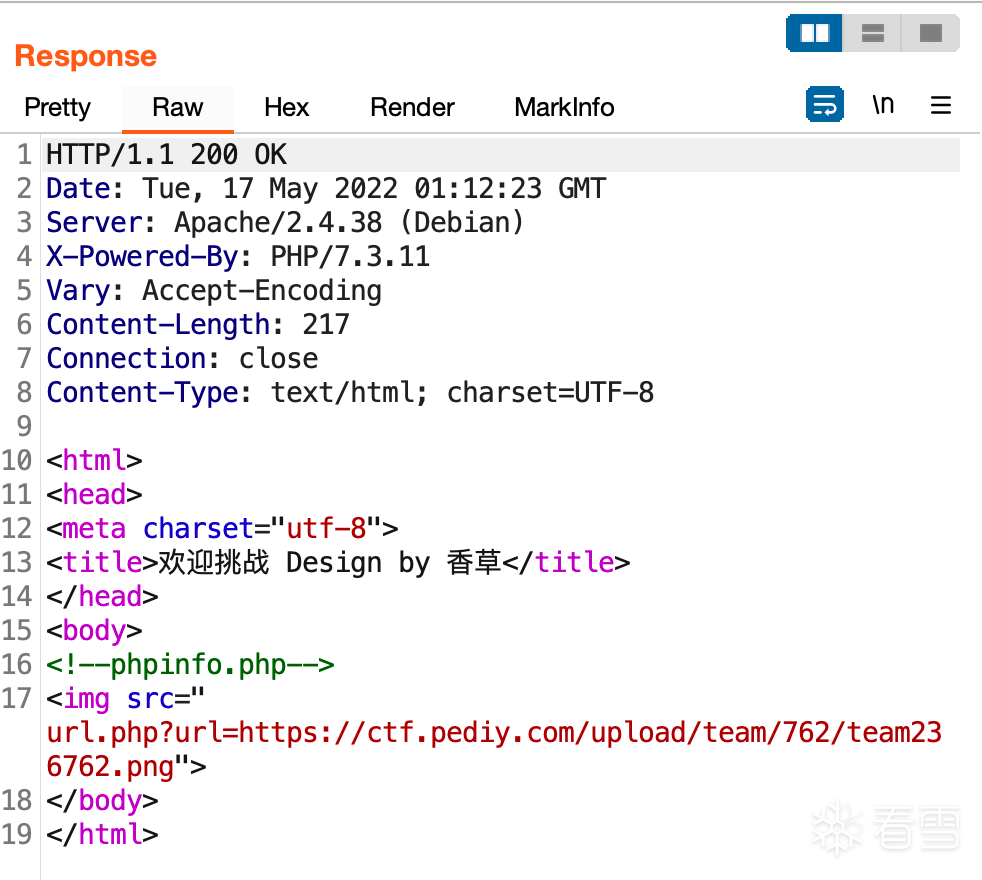Switch to the Pretty tab
Viewport: 982px width, 880px height.
pyautogui.click(x=57, y=107)
